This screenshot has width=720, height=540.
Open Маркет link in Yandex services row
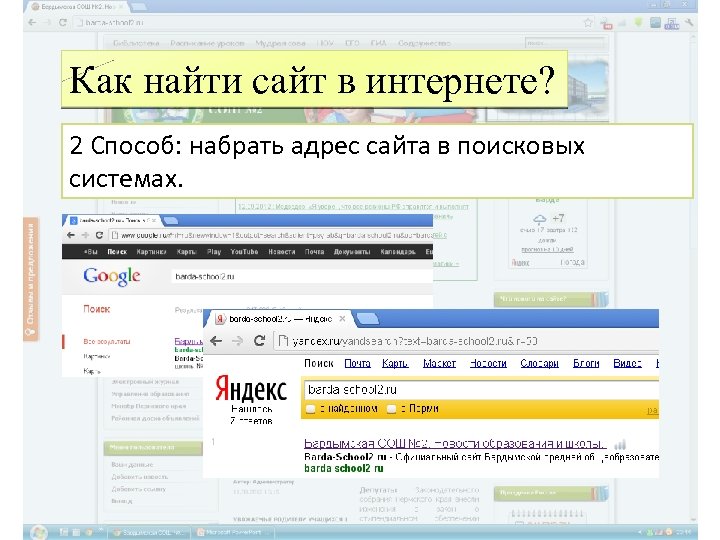(x=439, y=363)
